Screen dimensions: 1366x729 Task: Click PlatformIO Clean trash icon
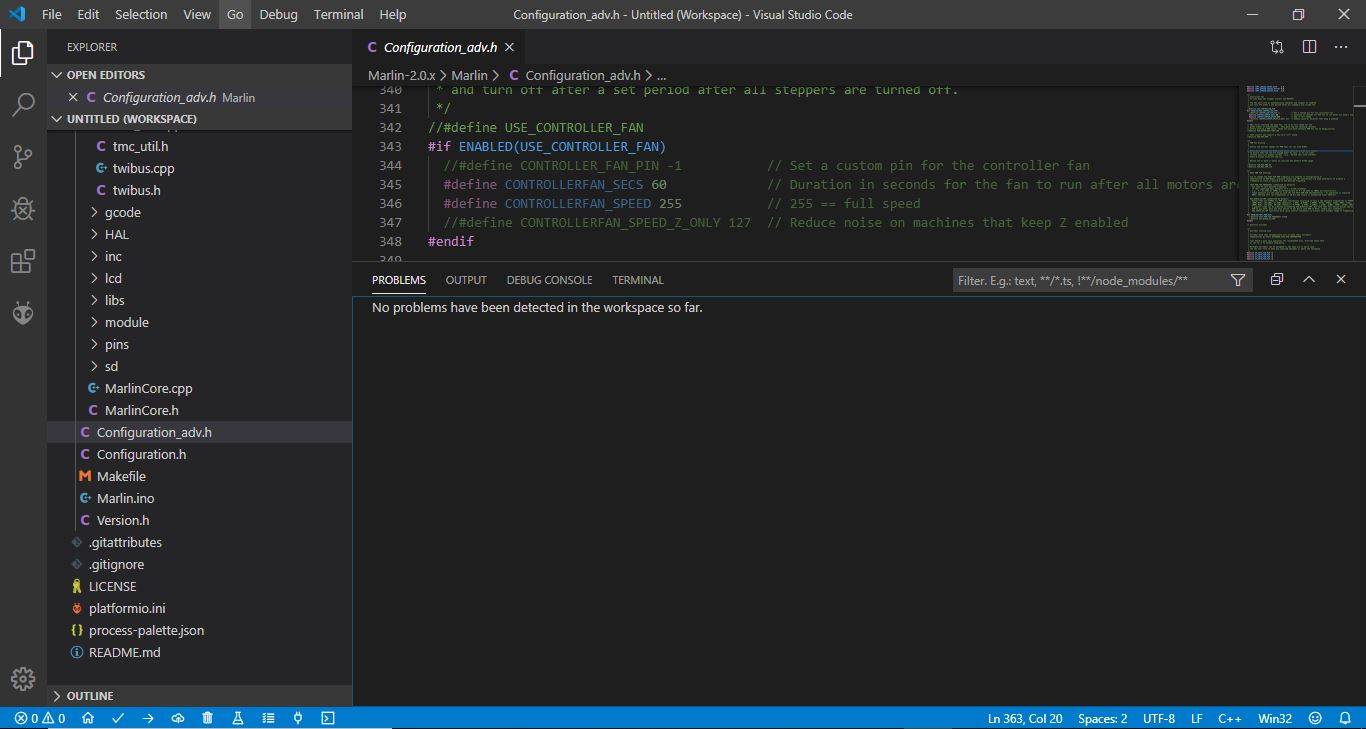pyautogui.click(x=208, y=718)
